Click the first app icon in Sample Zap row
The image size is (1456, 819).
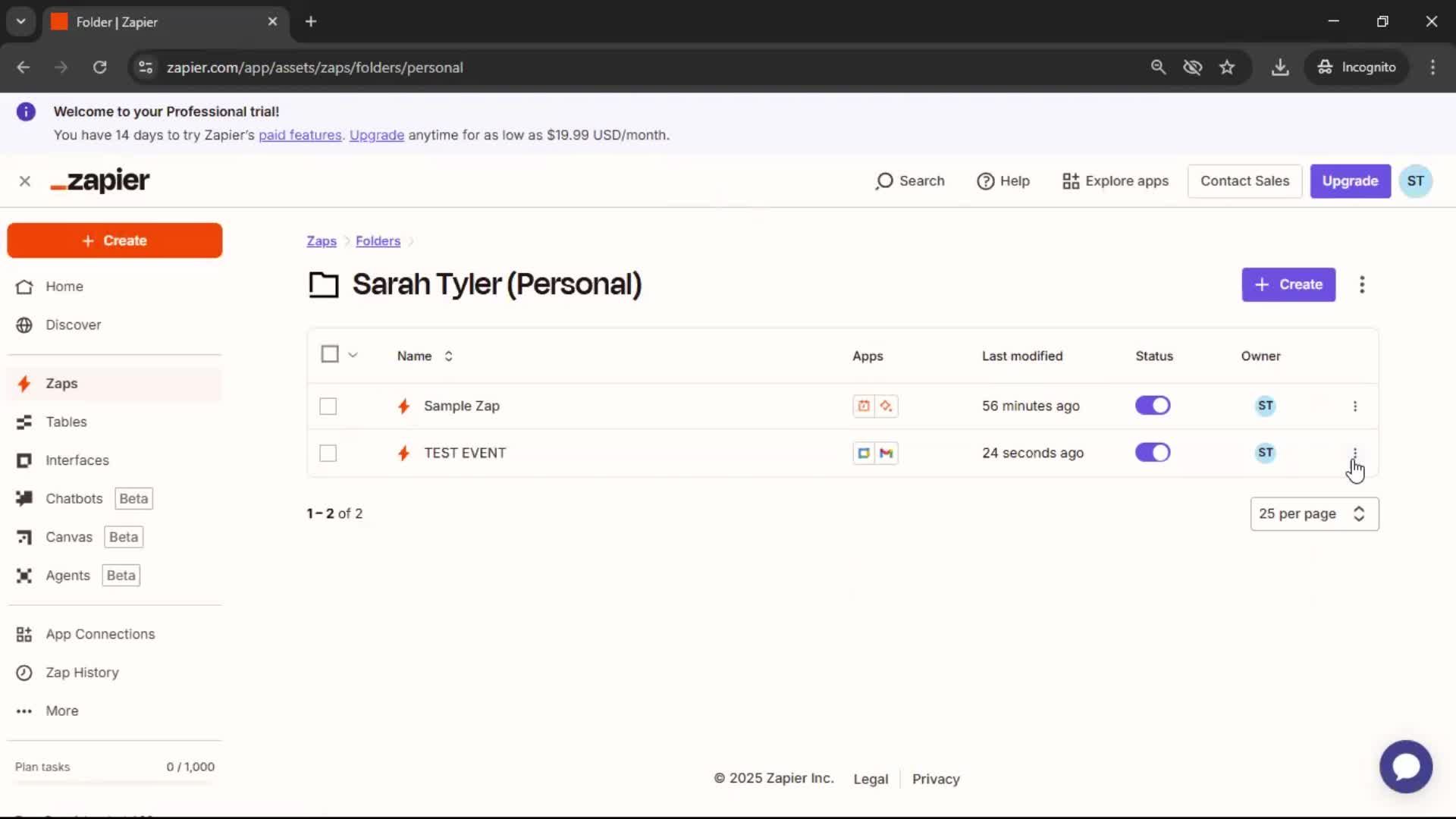click(x=864, y=406)
